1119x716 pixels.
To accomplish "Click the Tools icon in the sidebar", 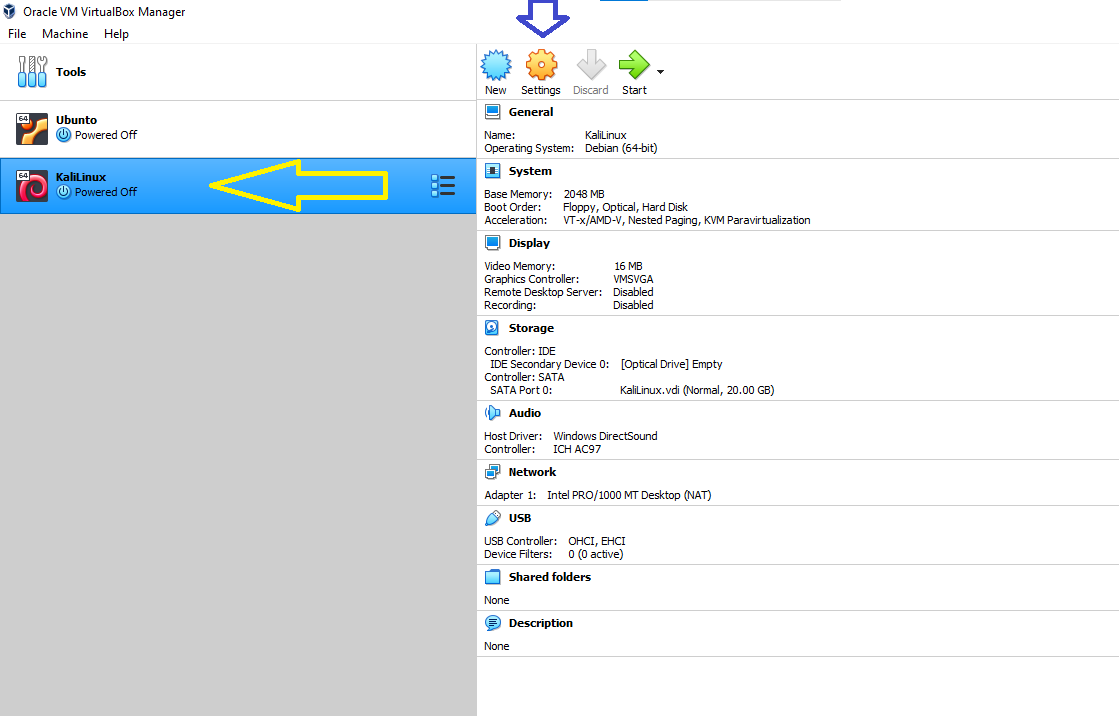I will [32, 71].
